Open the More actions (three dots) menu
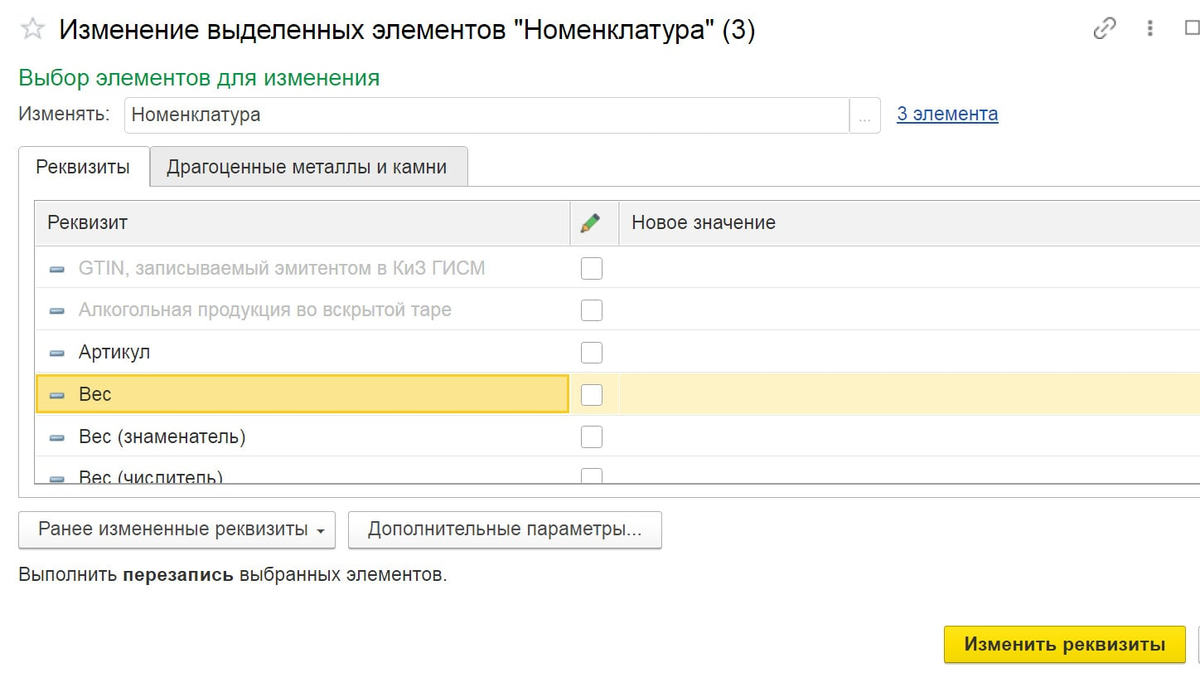 tap(1148, 29)
